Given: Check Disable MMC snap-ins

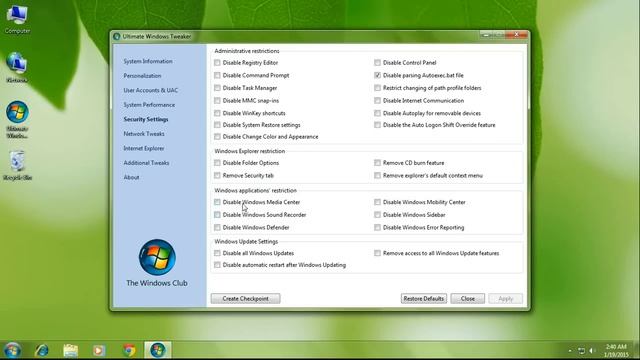Looking at the screenshot, I should pyautogui.click(x=217, y=100).
